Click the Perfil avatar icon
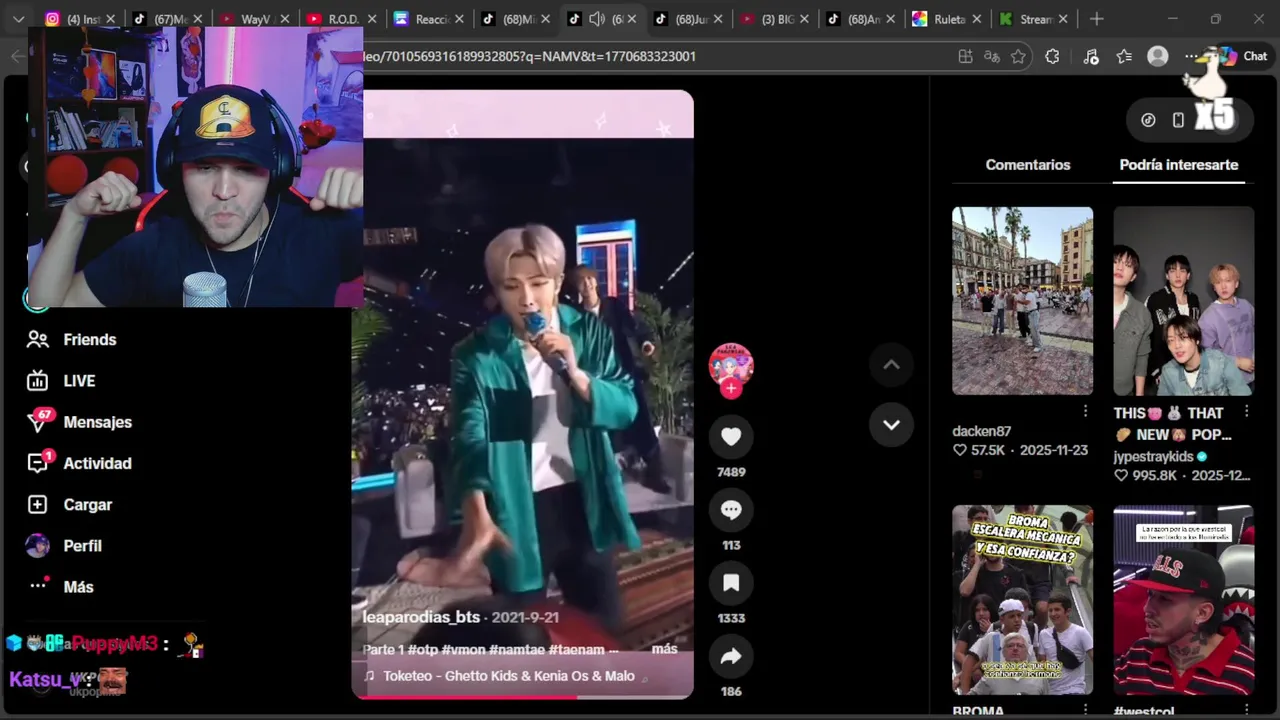Image resolution: width=1280 pixels, height=720 pixels. [x=38, y=546]
